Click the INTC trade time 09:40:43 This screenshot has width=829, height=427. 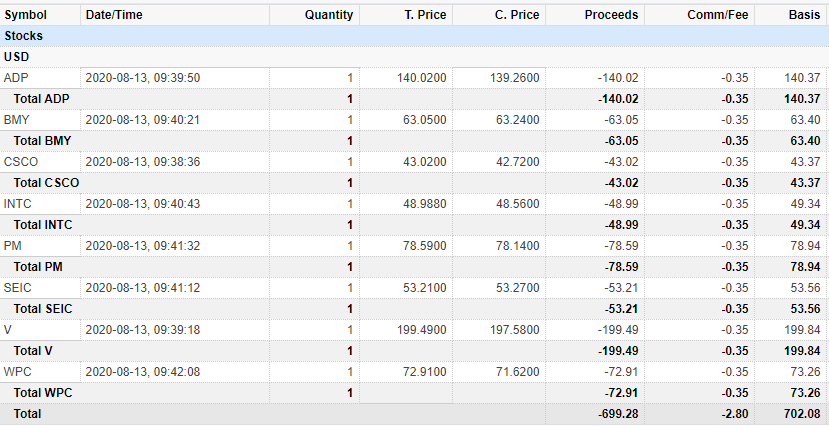143,204
